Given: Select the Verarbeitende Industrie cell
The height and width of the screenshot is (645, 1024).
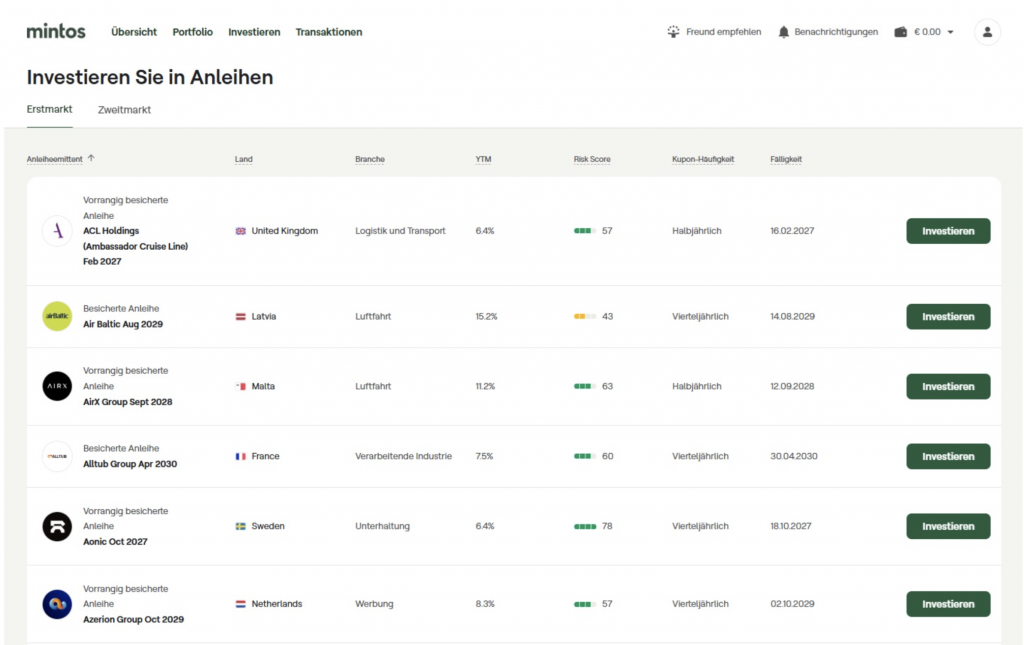Looking at the screenshot, I should pyautogui.click(x=404, y=456).
